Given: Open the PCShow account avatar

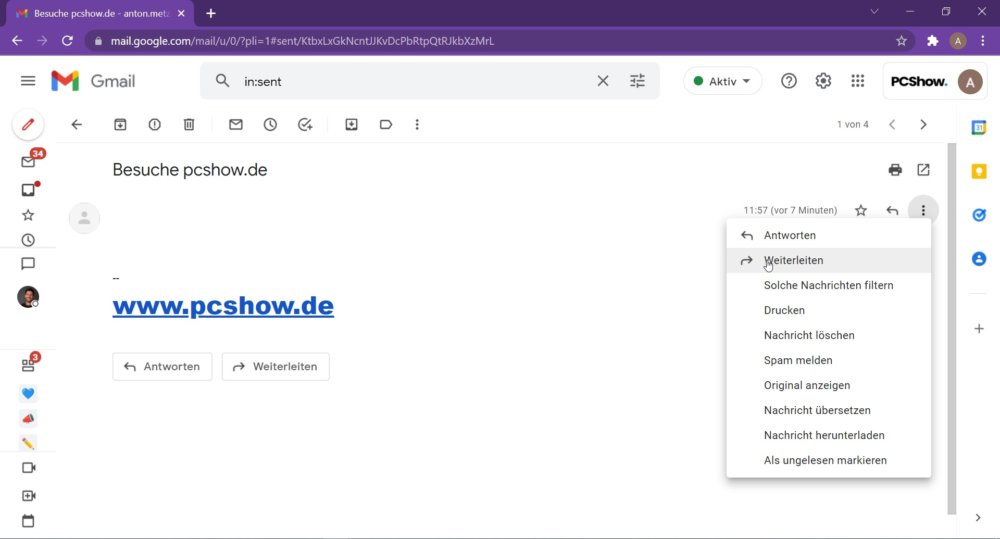Looking at the screenshot, I should [x=970, y=82].
